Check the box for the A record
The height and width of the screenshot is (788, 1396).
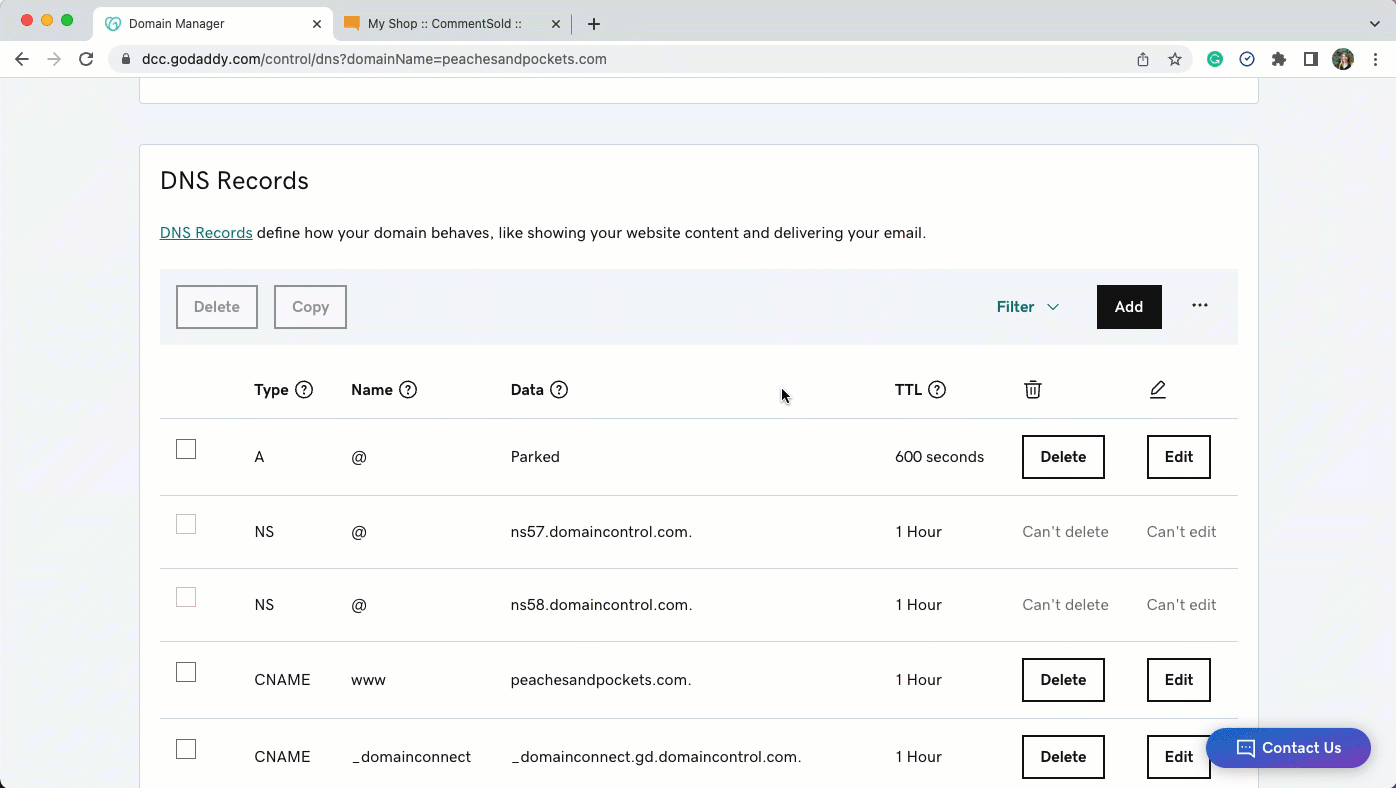pyautogui.click(x=186, y=450)
